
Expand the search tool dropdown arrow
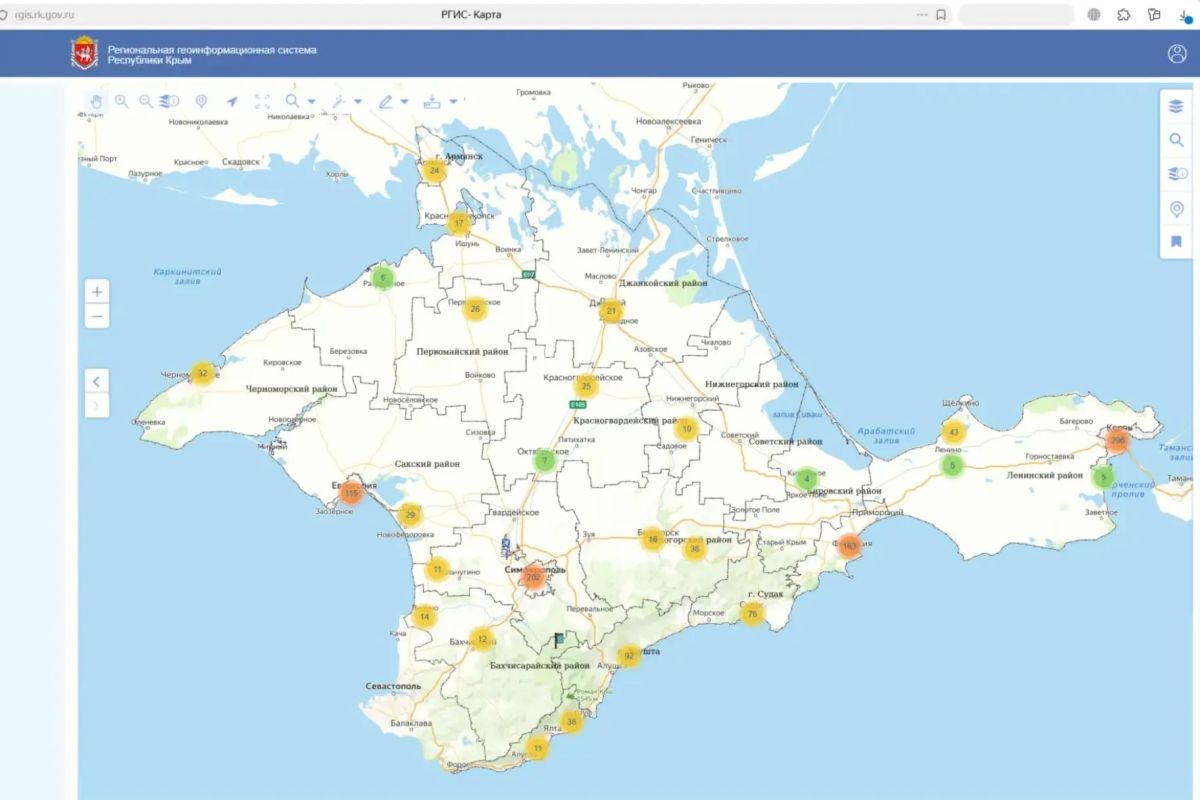[312, 102]
